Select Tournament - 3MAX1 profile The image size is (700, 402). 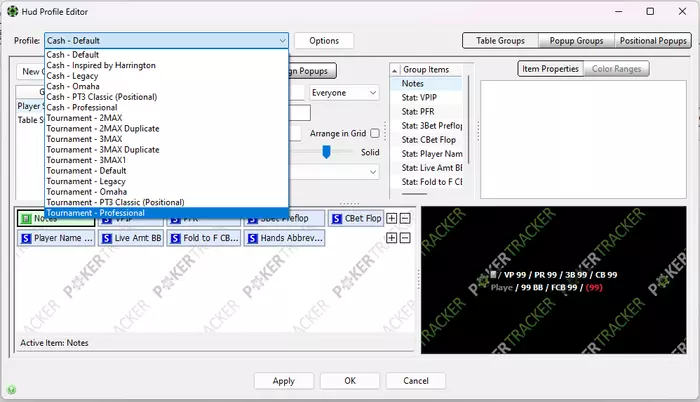pos(167,160)
